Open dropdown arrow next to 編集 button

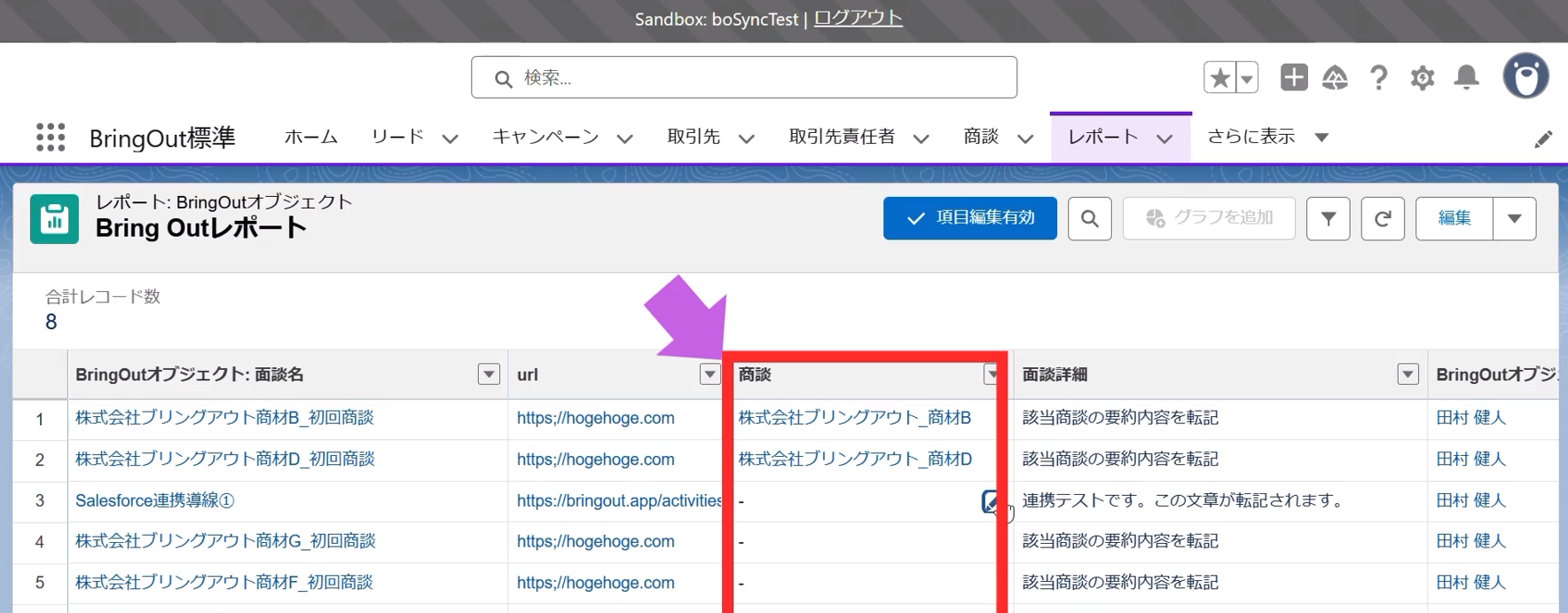click(x=1514, y=218)
